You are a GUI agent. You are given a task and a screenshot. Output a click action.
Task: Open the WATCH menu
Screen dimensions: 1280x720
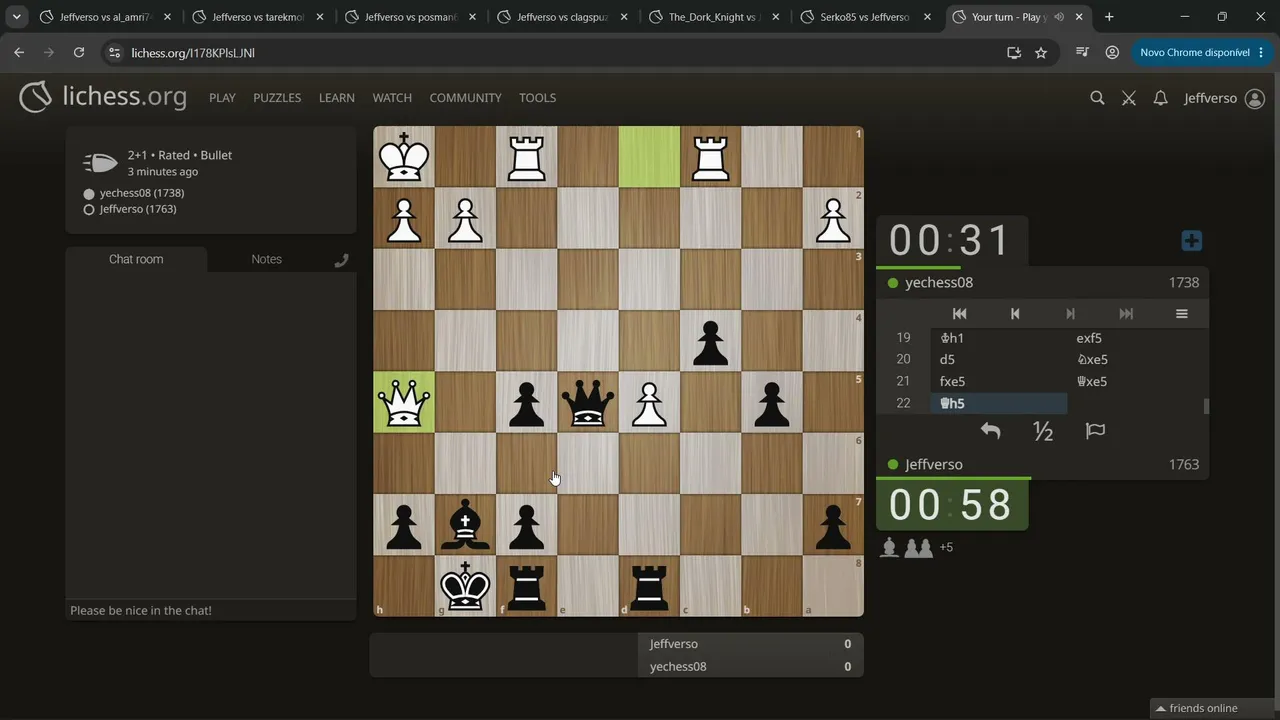tap(392, 98)
